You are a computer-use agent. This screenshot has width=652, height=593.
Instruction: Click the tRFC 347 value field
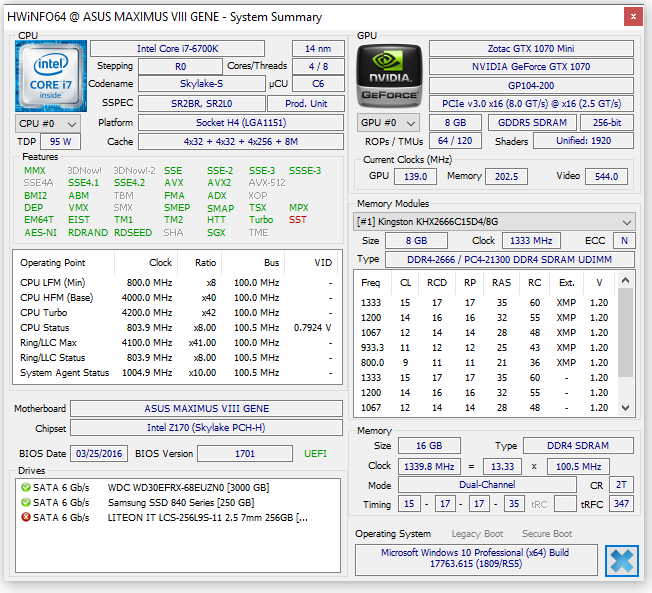[x=621, y=504]
